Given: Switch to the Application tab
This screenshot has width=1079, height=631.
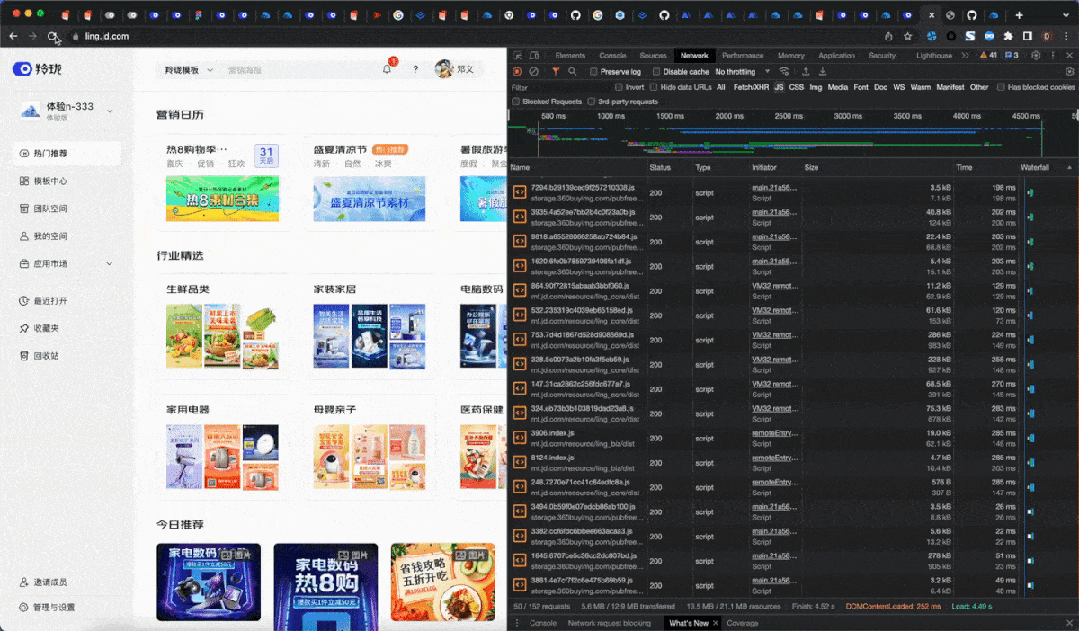Looking at the screenshot, I should click(x=836, y=56).
